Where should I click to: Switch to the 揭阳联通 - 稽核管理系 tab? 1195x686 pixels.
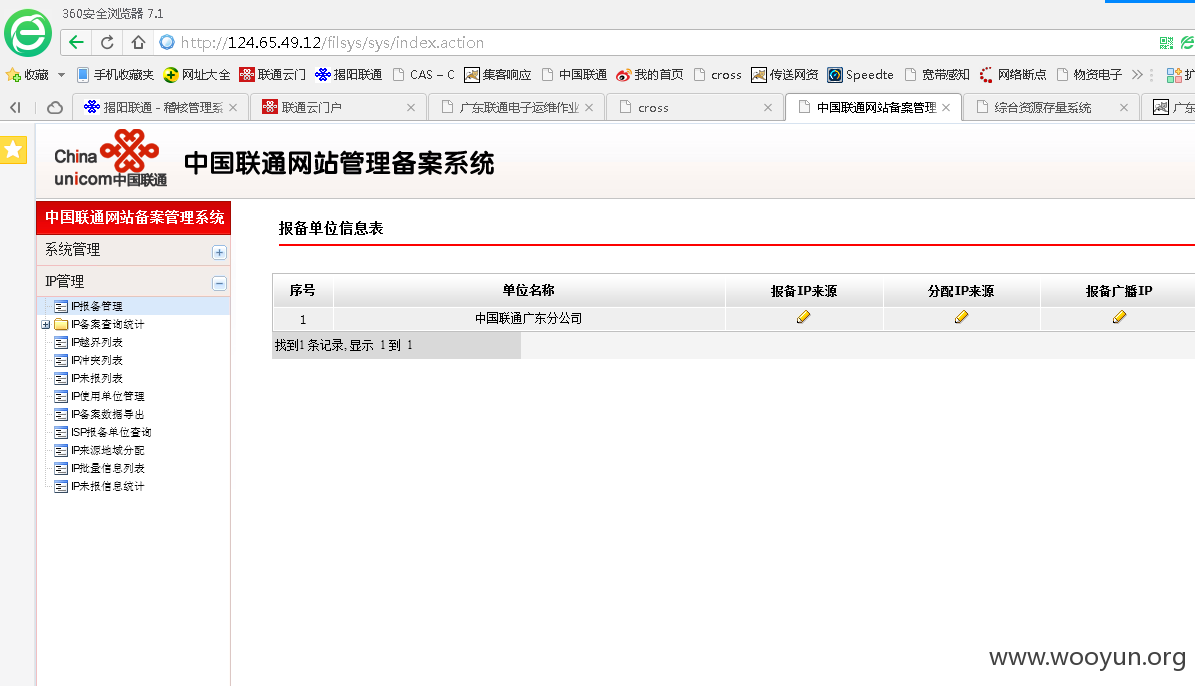tap(161, 107)
